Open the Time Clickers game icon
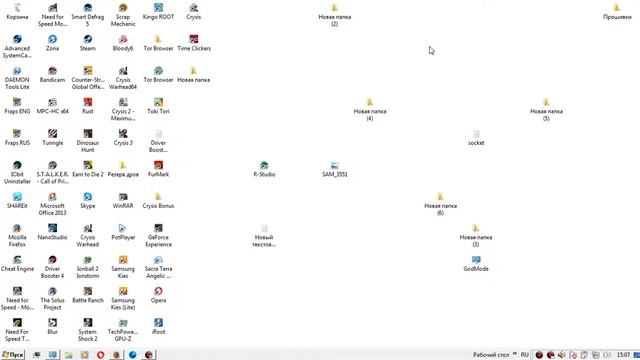This screenshot has width=640, height=360. pos(194,43)
